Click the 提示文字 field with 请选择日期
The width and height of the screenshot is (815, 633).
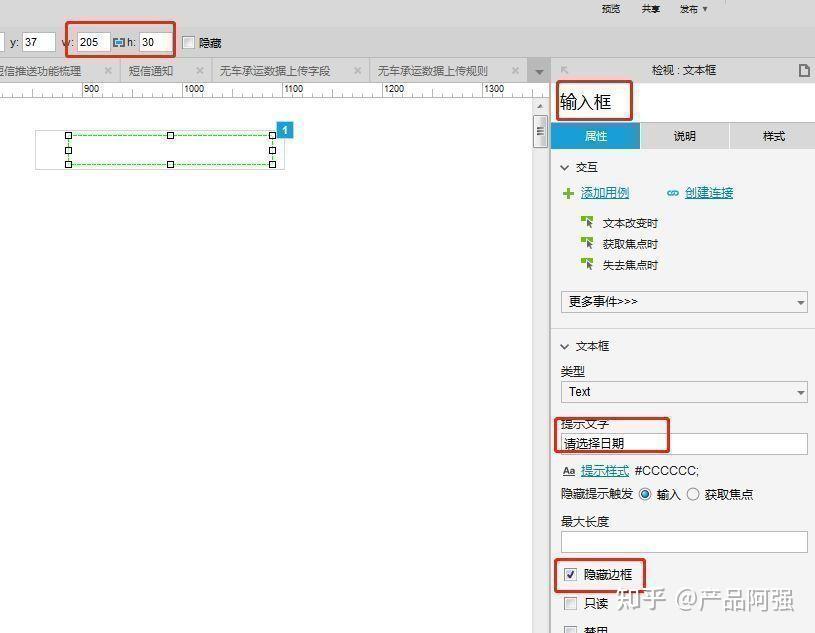tap(684, 443)
